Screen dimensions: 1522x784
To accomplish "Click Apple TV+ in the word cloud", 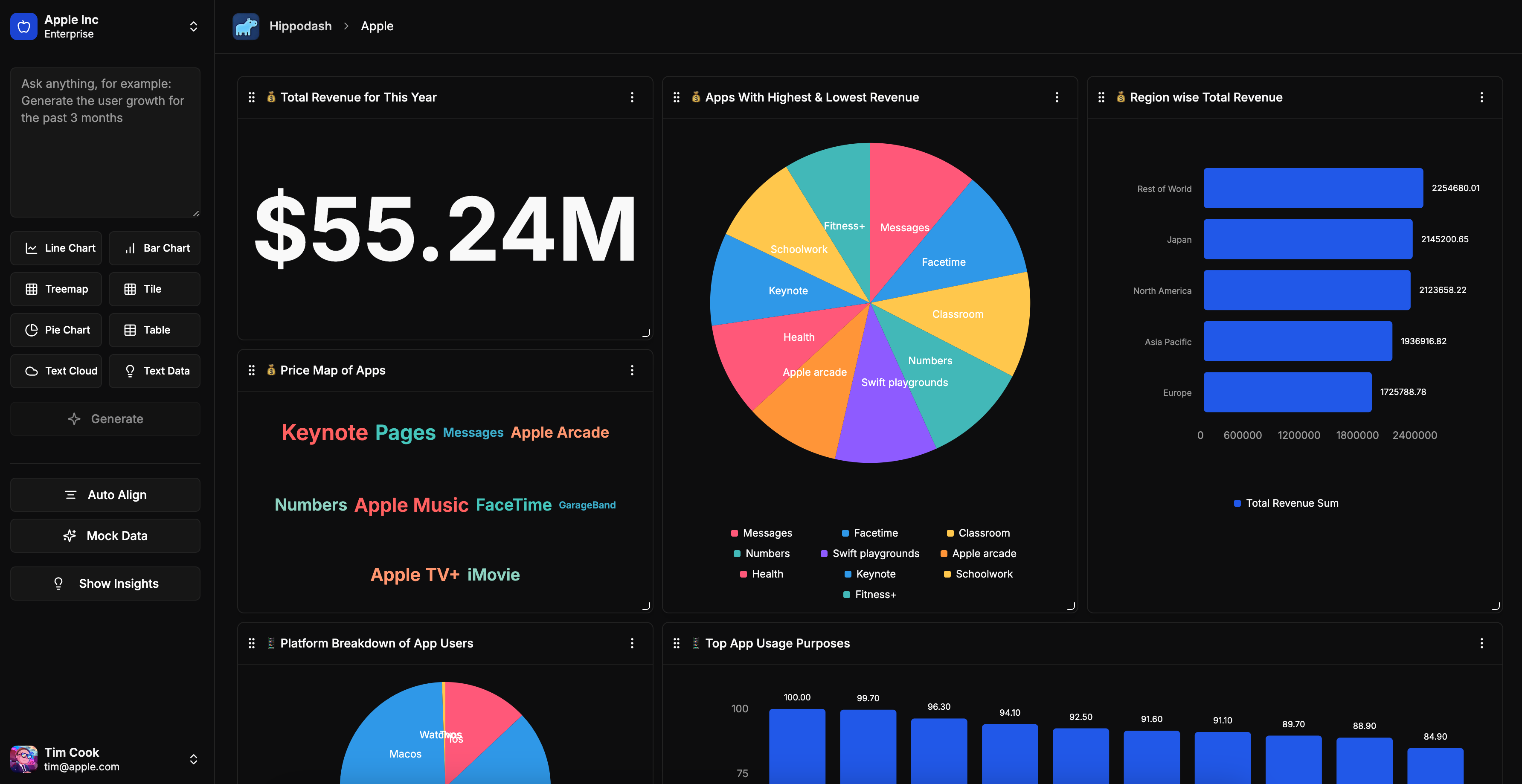I will click(x=415, y=575).
